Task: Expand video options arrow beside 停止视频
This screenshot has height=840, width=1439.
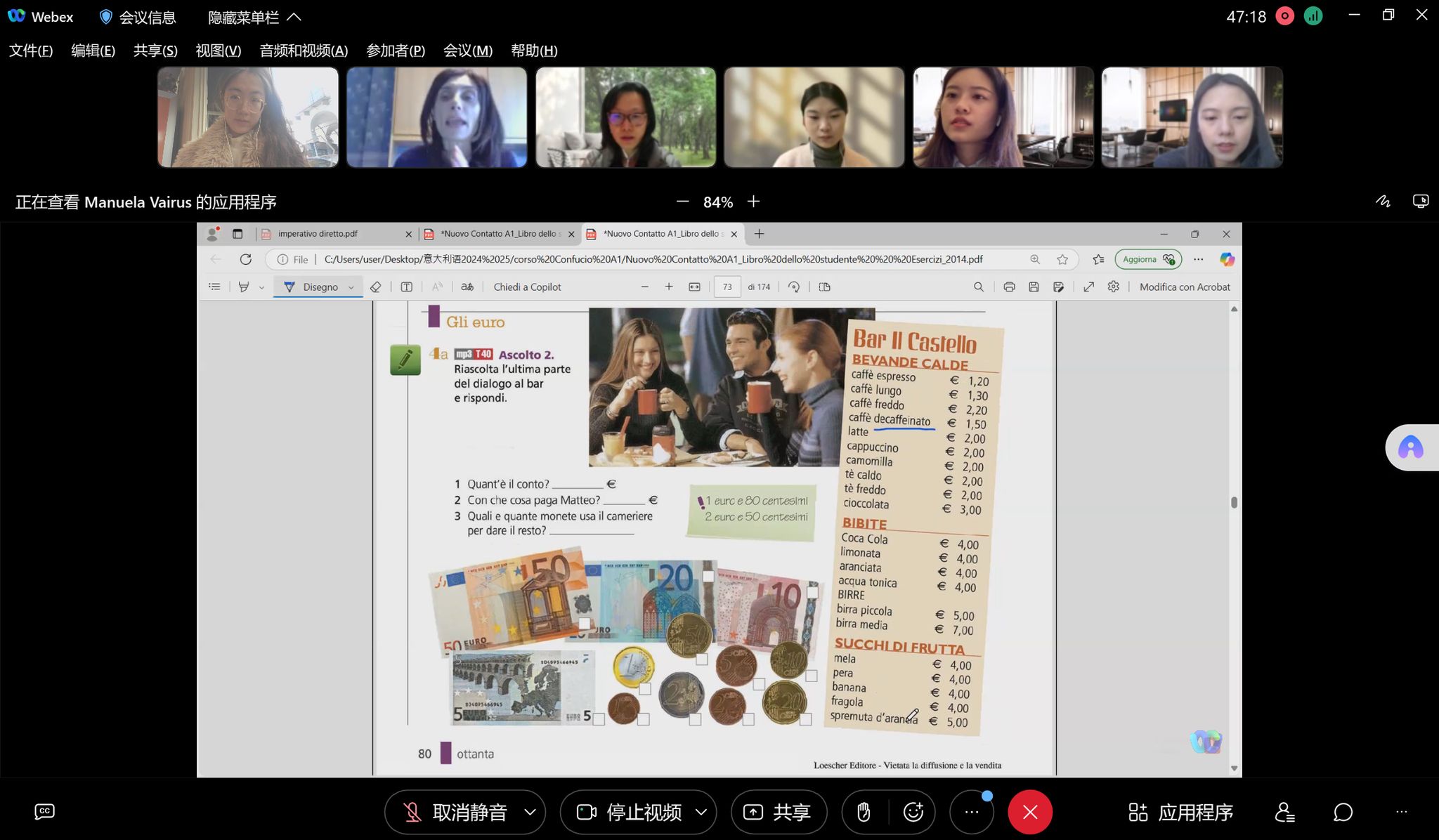Action: [x=701, y=812]
